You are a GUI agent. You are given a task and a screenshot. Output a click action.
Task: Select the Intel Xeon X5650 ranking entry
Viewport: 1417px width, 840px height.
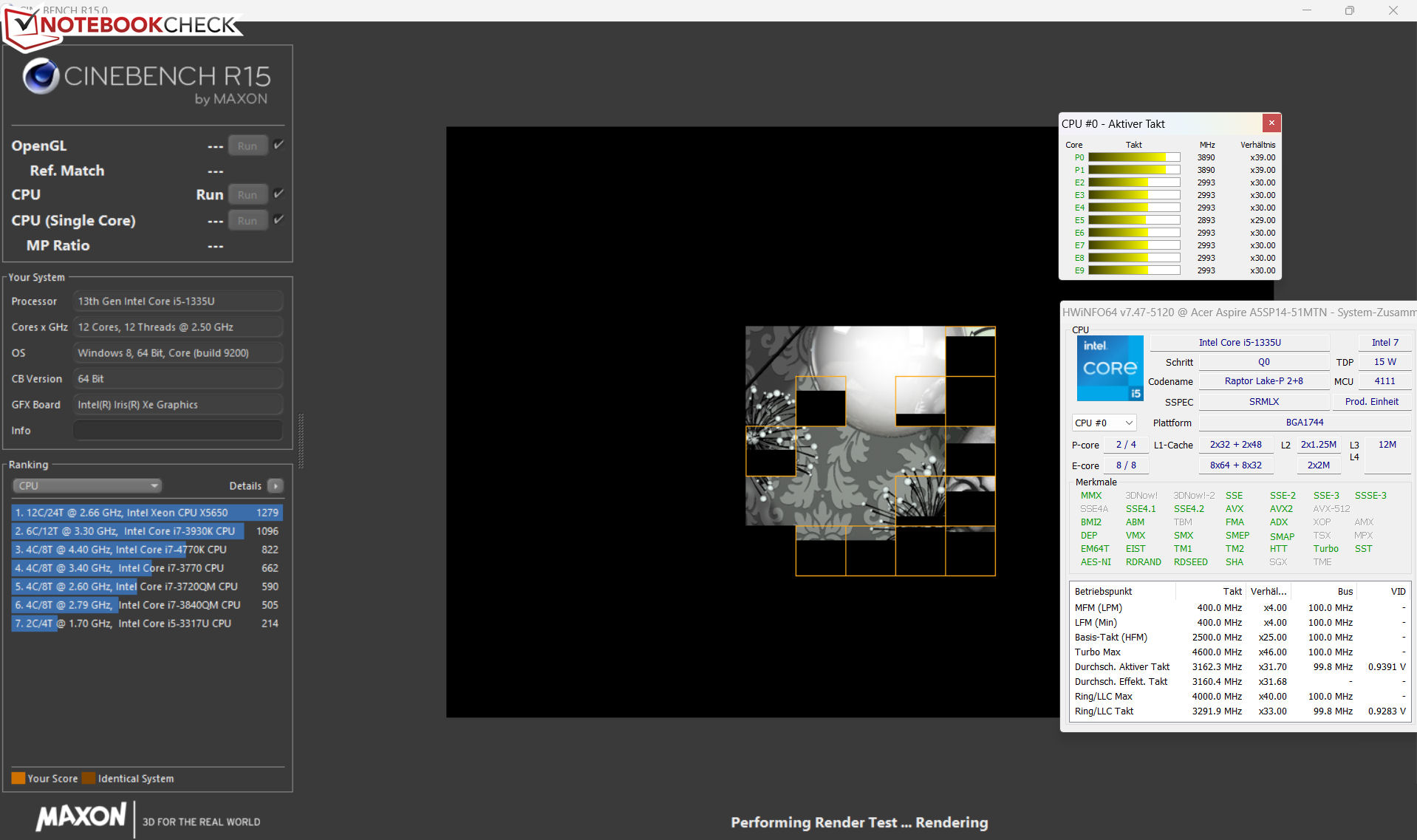(x=146, y=513)
